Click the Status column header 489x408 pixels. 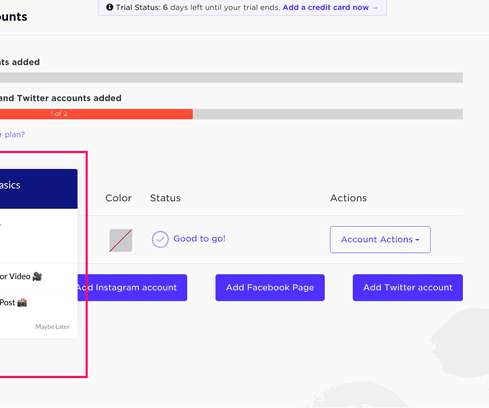165,198
